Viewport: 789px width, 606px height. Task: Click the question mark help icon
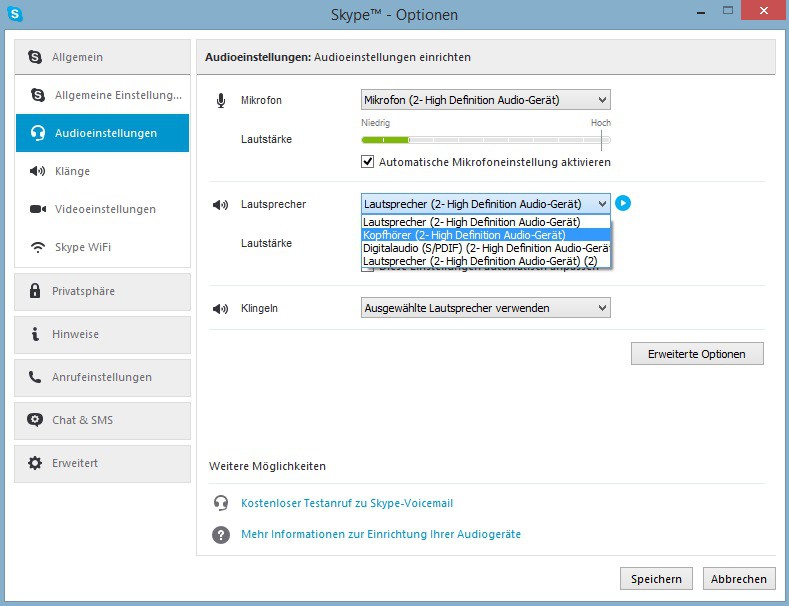pos(221,535)
